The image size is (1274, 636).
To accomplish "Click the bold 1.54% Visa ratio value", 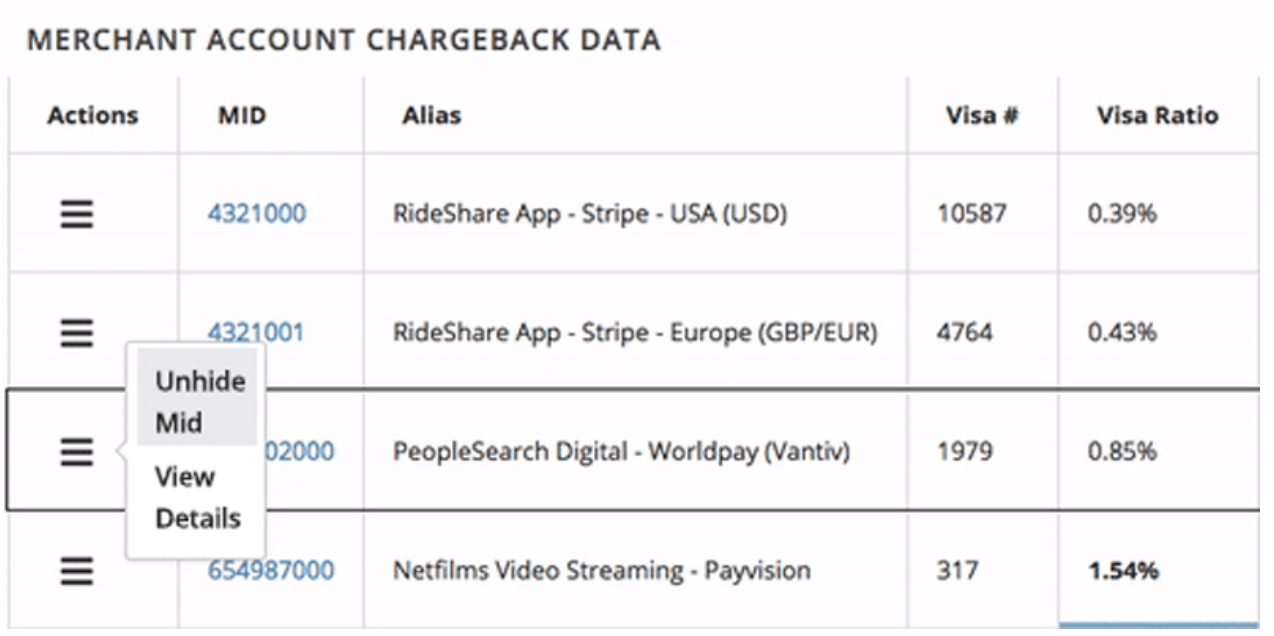I will coord(1123,571).
